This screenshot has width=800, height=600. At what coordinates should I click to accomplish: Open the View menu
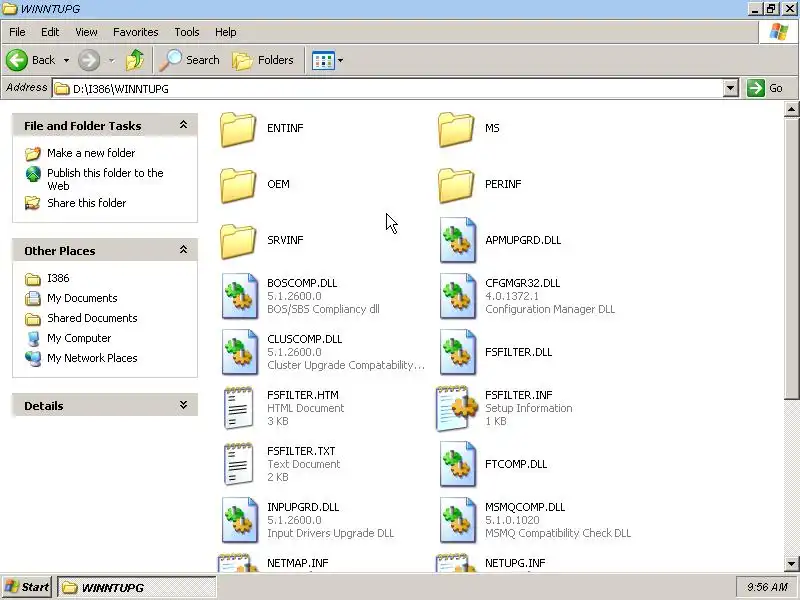pos(86,32)
